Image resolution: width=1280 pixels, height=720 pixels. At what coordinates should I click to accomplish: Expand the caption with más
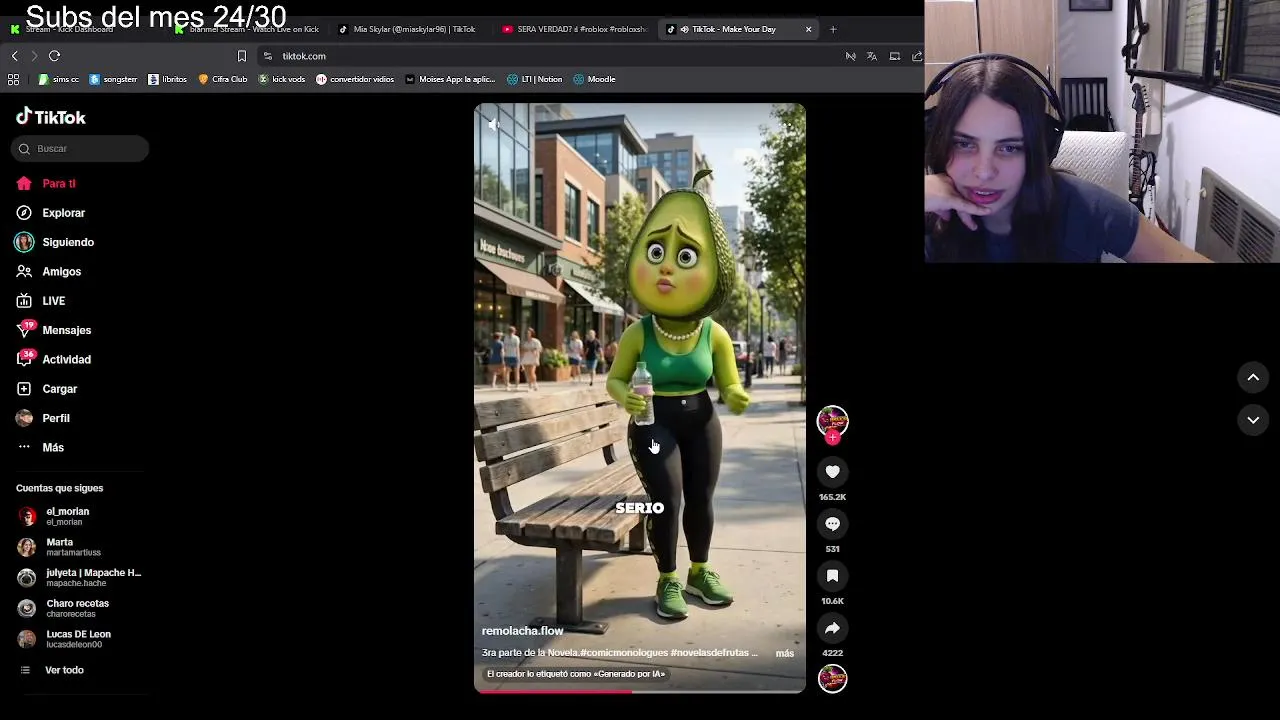point(785,653)
